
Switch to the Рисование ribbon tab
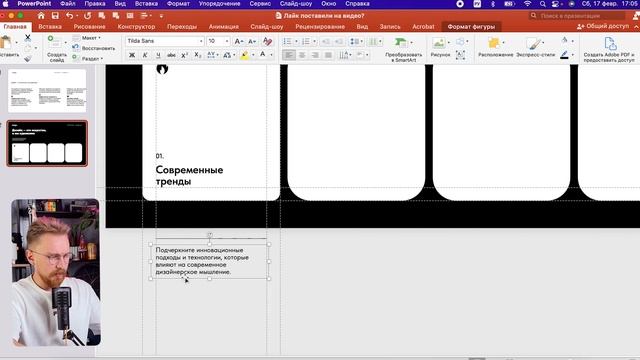click(x=89, y=27)
